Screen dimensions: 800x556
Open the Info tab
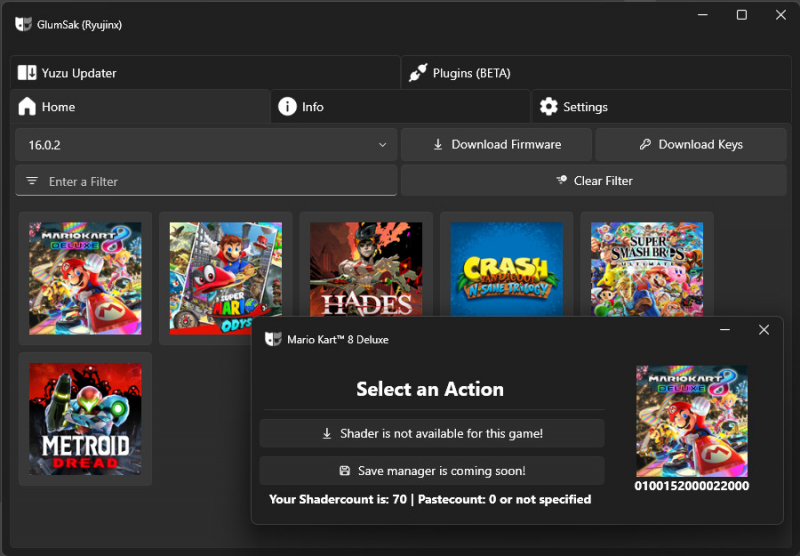pyautogui.click(x=400, y=107)
